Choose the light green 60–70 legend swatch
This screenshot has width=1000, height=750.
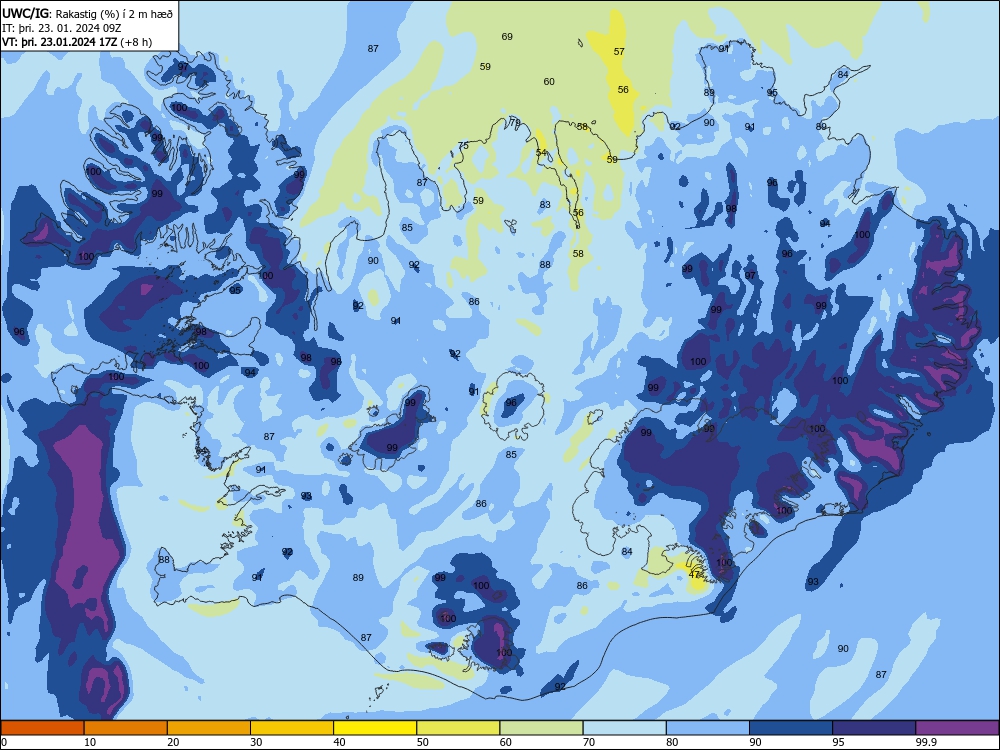coord(541,728)
